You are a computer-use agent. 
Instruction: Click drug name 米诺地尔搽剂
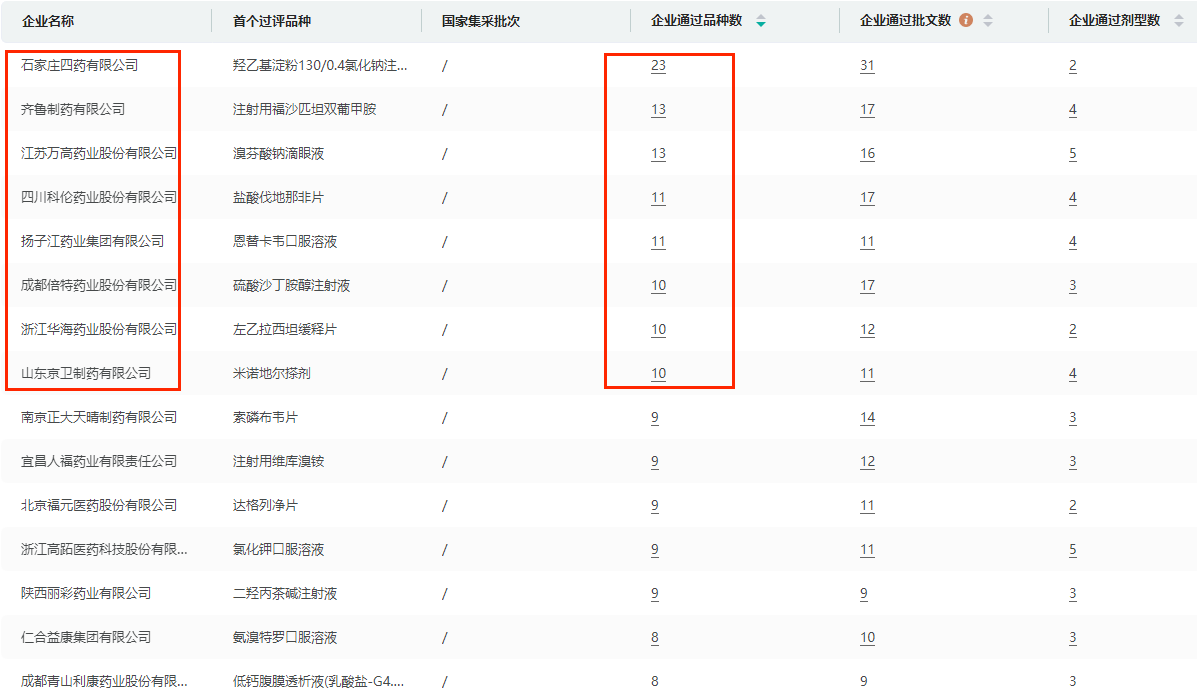pyautogui.click(x=272, y=373)
